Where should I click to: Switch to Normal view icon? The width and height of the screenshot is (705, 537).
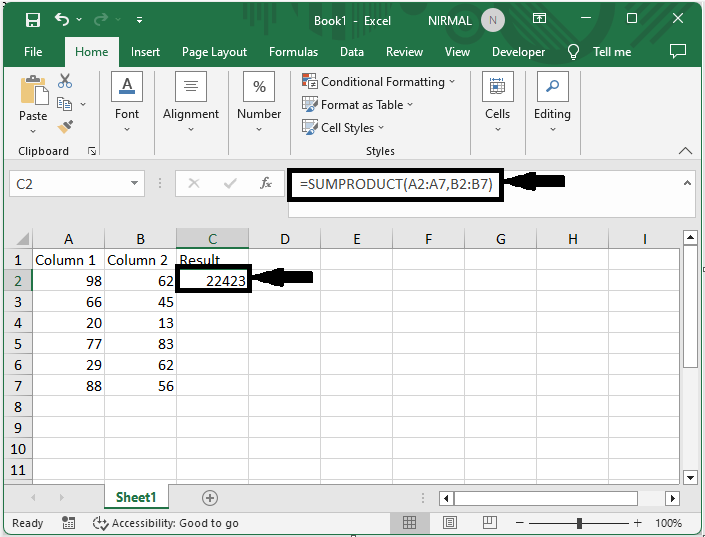coord(409,522)
